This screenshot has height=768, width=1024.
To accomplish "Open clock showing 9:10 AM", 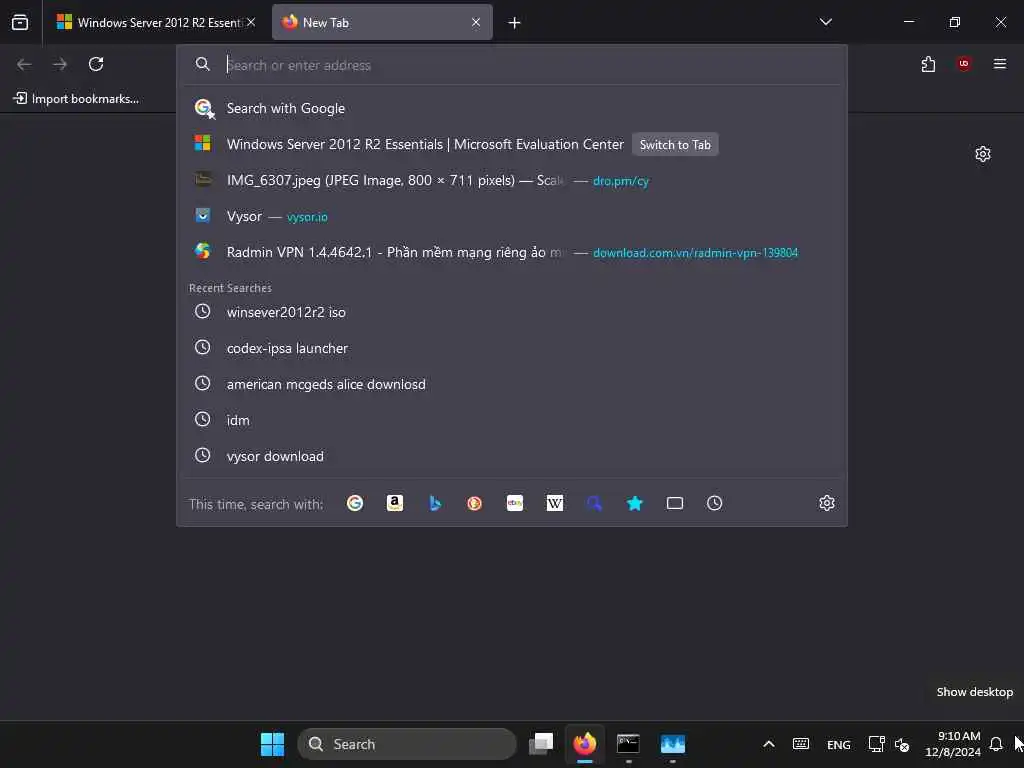I will tap(953, 744).
